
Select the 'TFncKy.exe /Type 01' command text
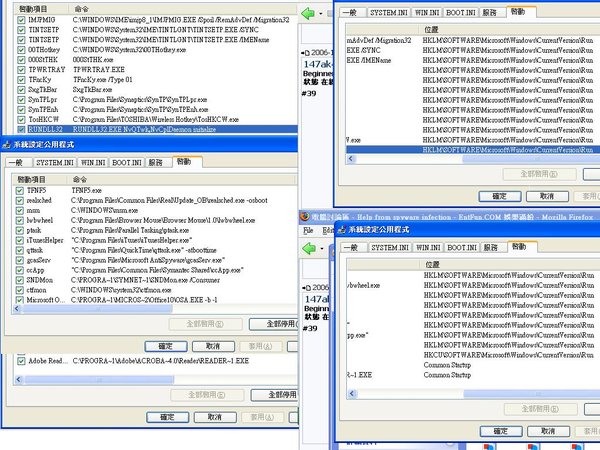pos(103,80)
